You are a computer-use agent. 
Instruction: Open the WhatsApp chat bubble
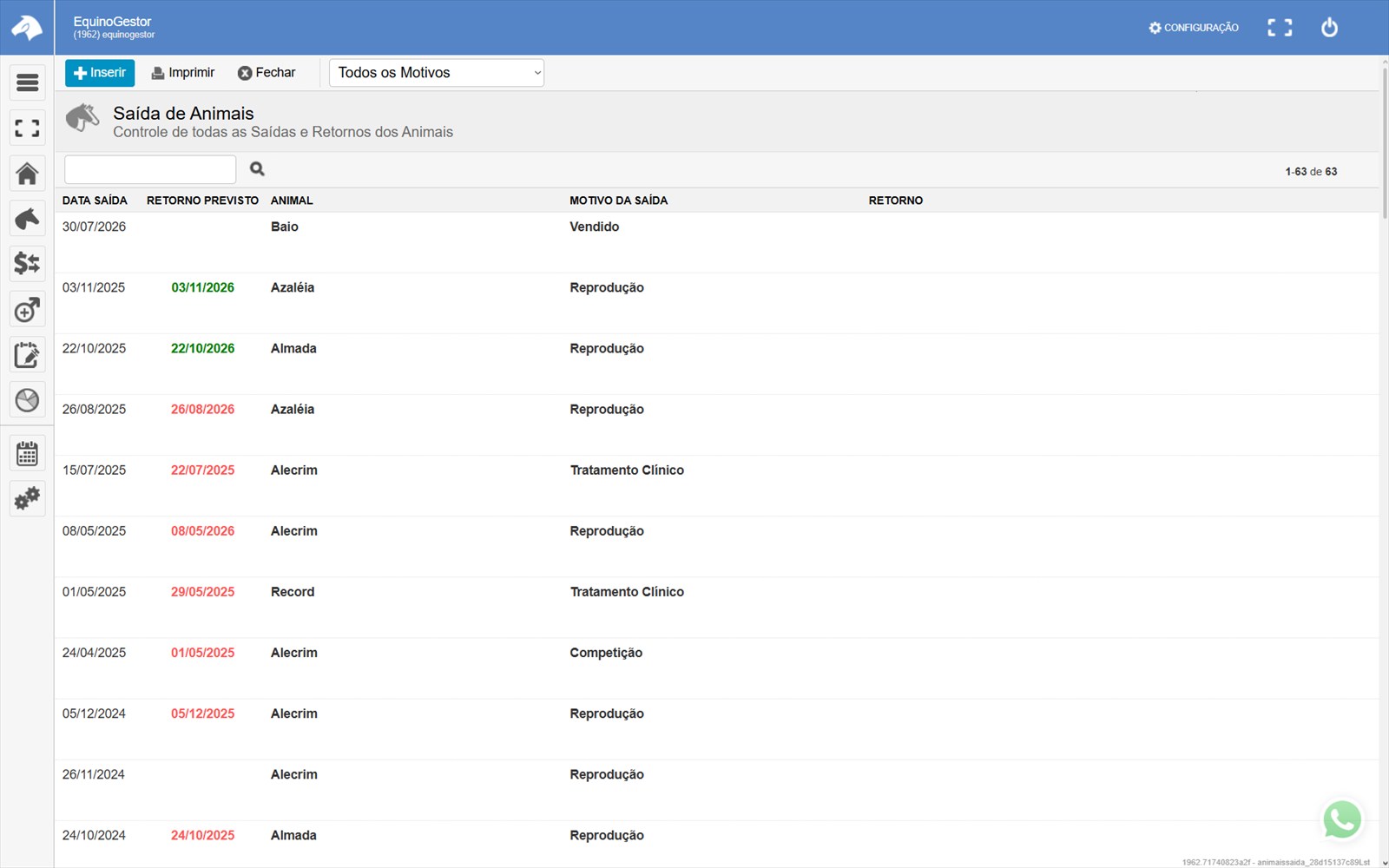click(x=1342, y=819)
